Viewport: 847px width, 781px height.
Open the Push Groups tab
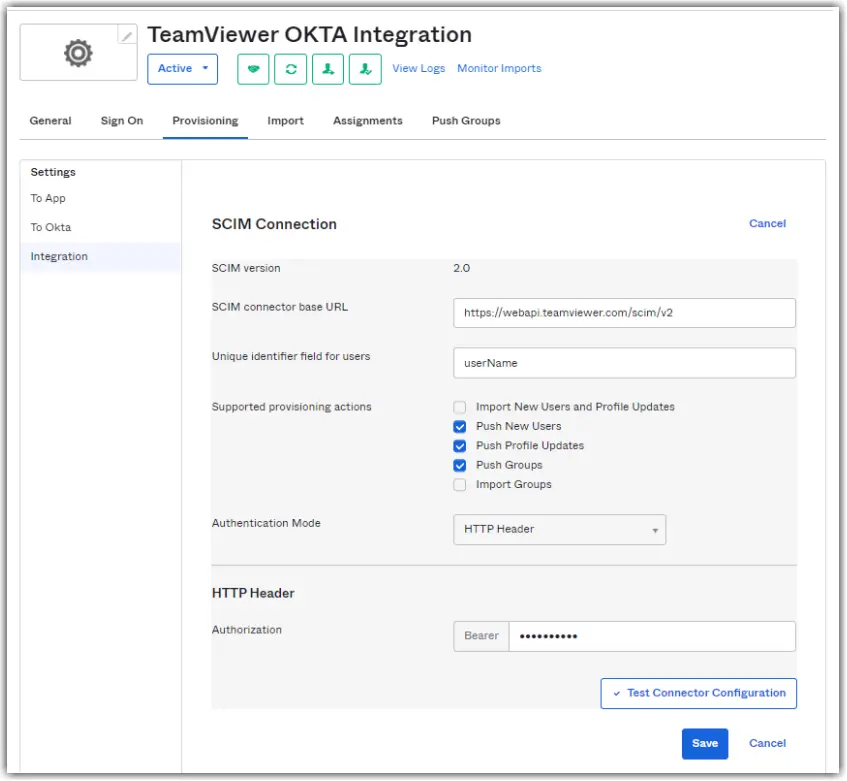[x=466, y=120]
